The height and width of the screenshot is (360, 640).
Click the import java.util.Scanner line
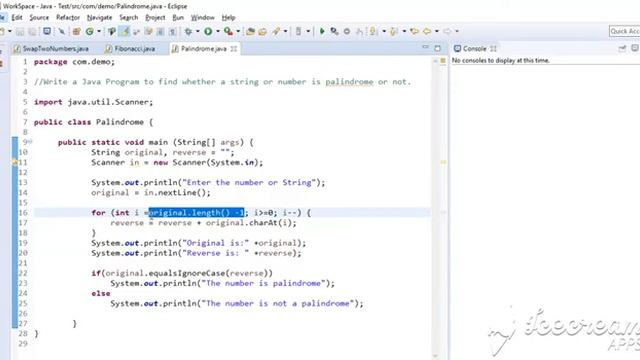coord(93,102)
